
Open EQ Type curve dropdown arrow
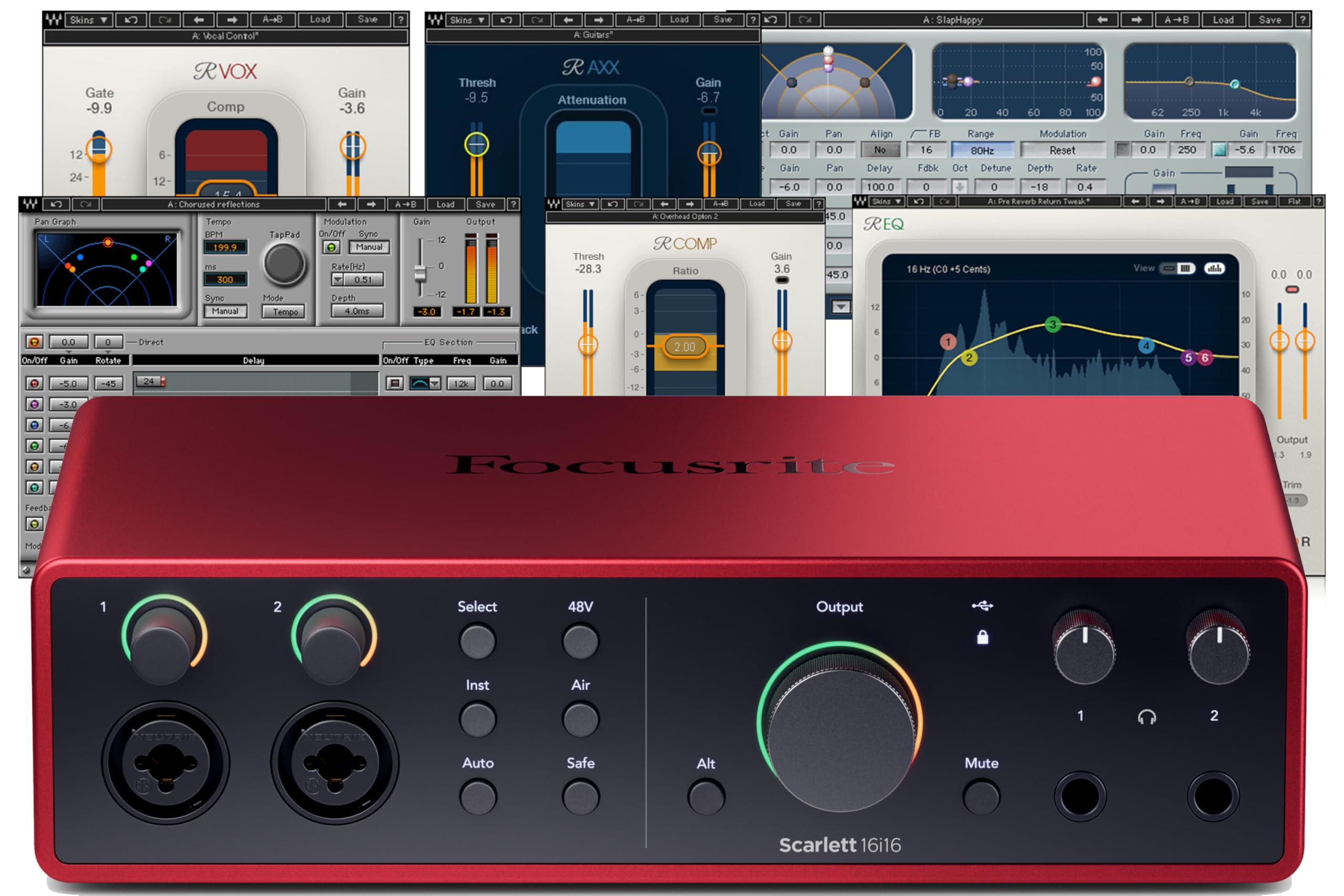tap(435, 383)
